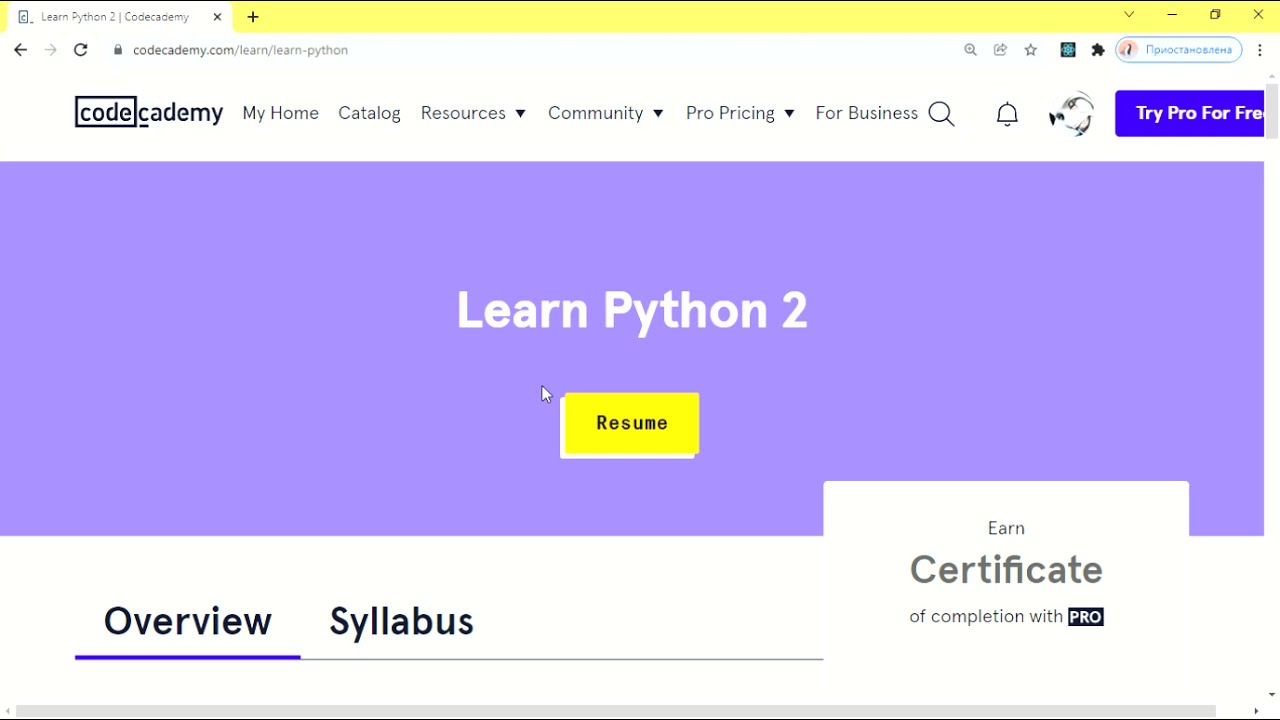
Task: Open the Catalog page
Action: click(369, 113)
